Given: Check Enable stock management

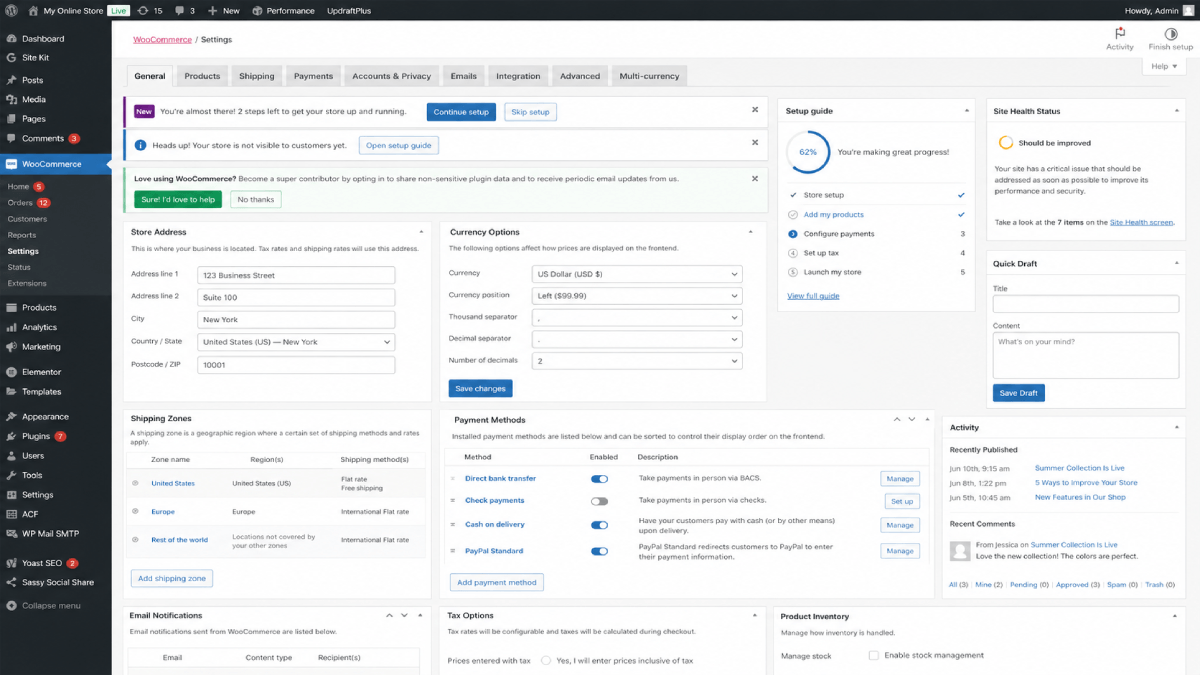Looking at the screenshot, I should point(874,655).
